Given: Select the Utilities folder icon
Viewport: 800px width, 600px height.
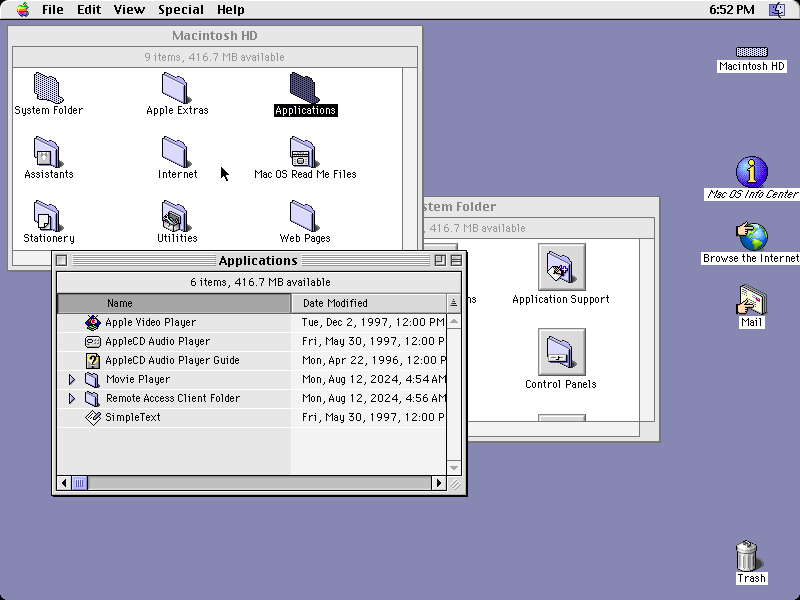Looking at the screenshot, I should (x=177, y=216).
